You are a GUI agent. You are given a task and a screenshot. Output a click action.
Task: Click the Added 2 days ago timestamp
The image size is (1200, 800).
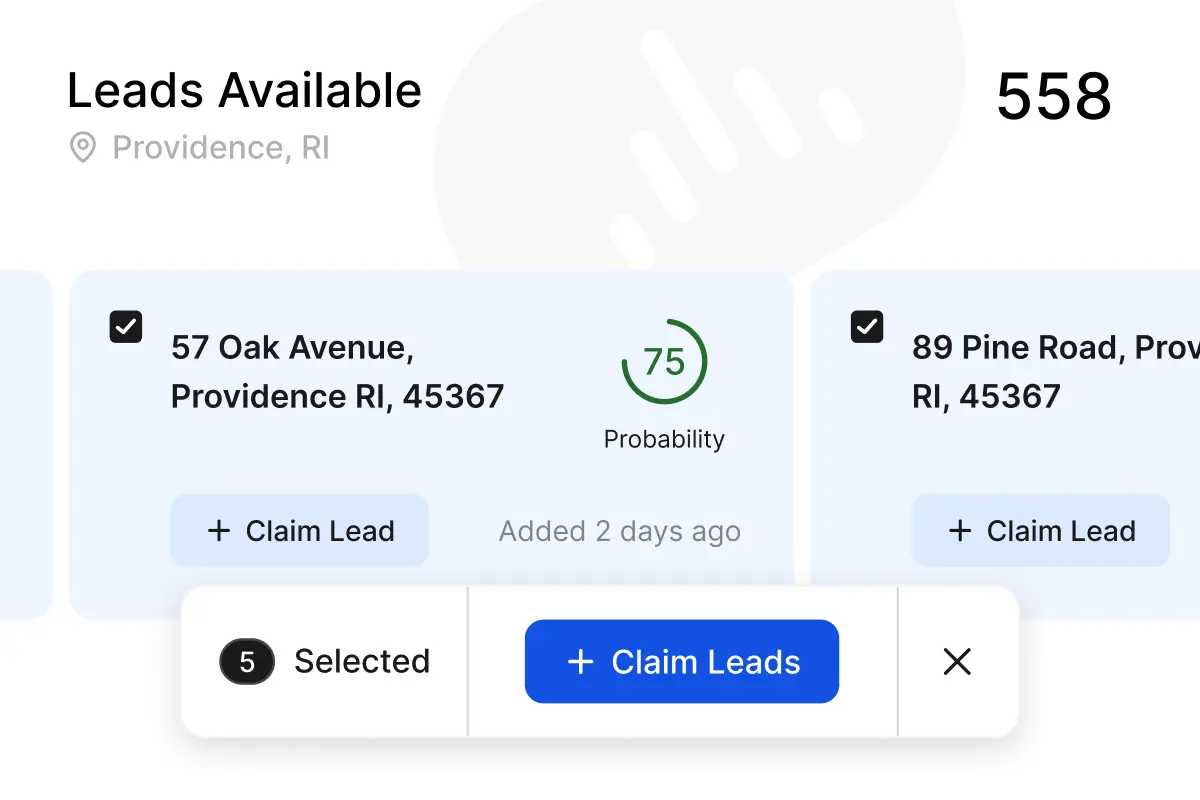619,531
